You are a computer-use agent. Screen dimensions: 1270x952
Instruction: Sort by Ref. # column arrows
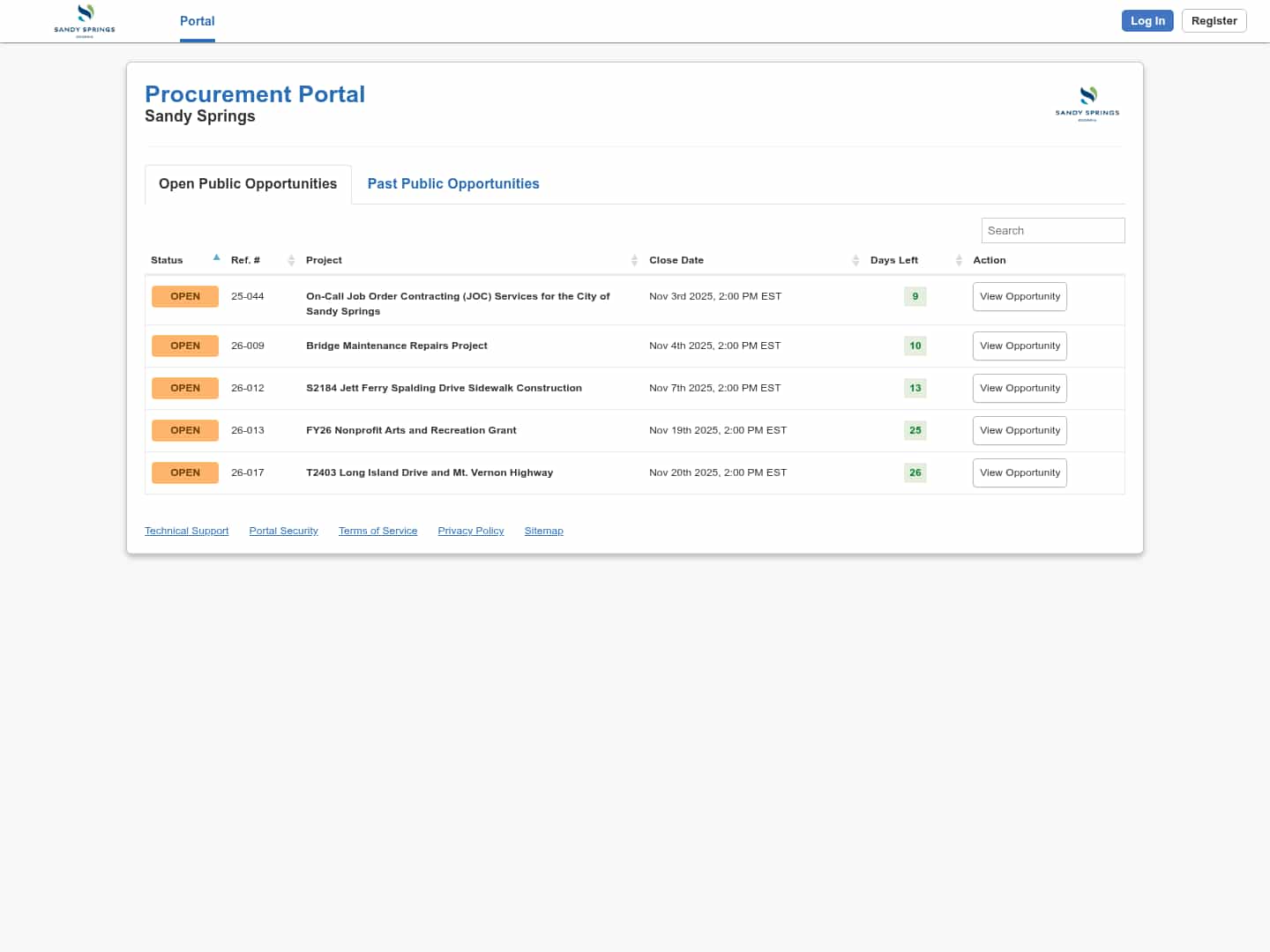(291, 260)
